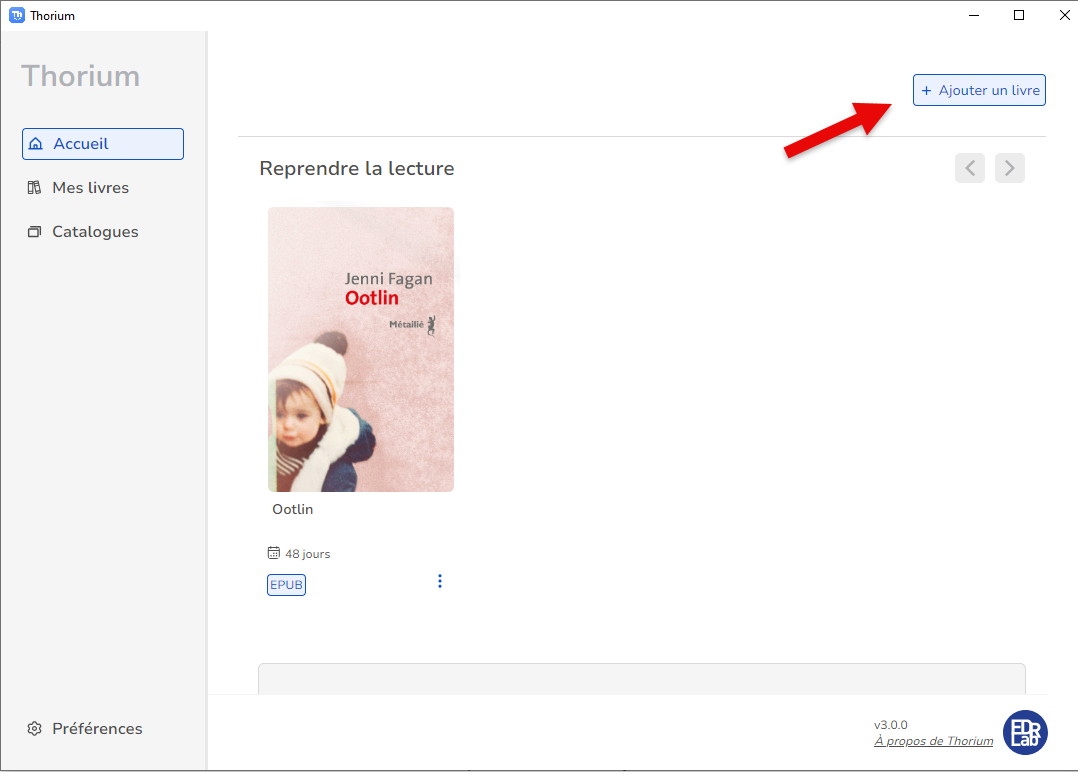Open the three-dot menu for Ootlin
1078x772 pixels.
tap(439, 581)
